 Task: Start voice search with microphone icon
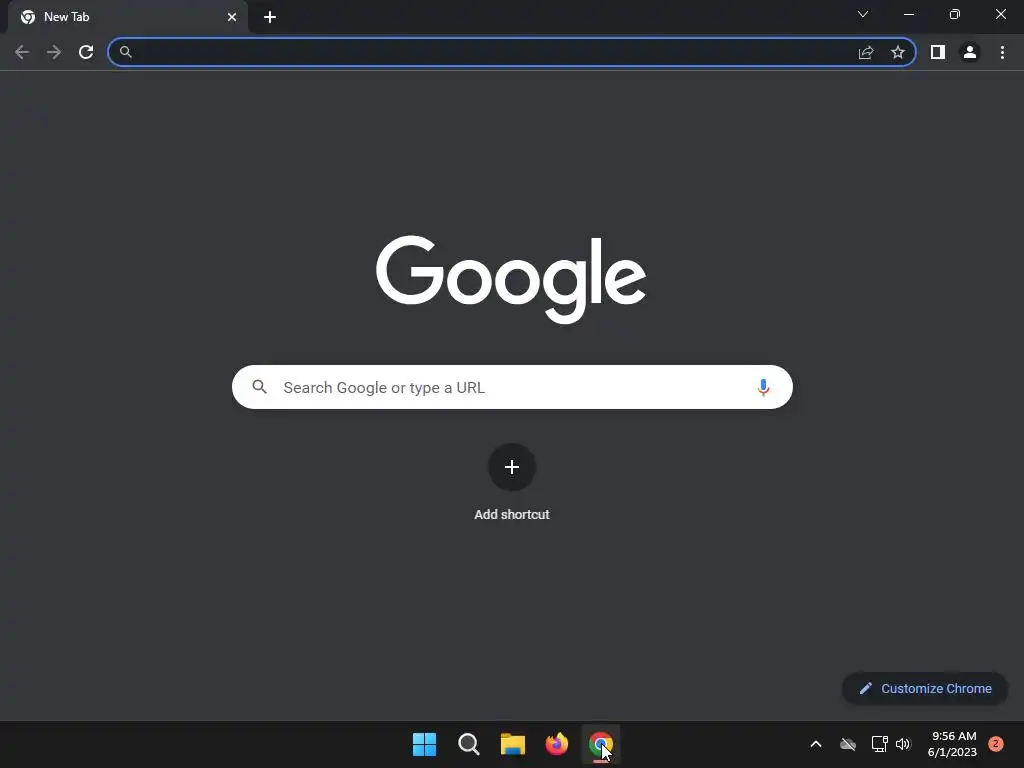[763, 387]
